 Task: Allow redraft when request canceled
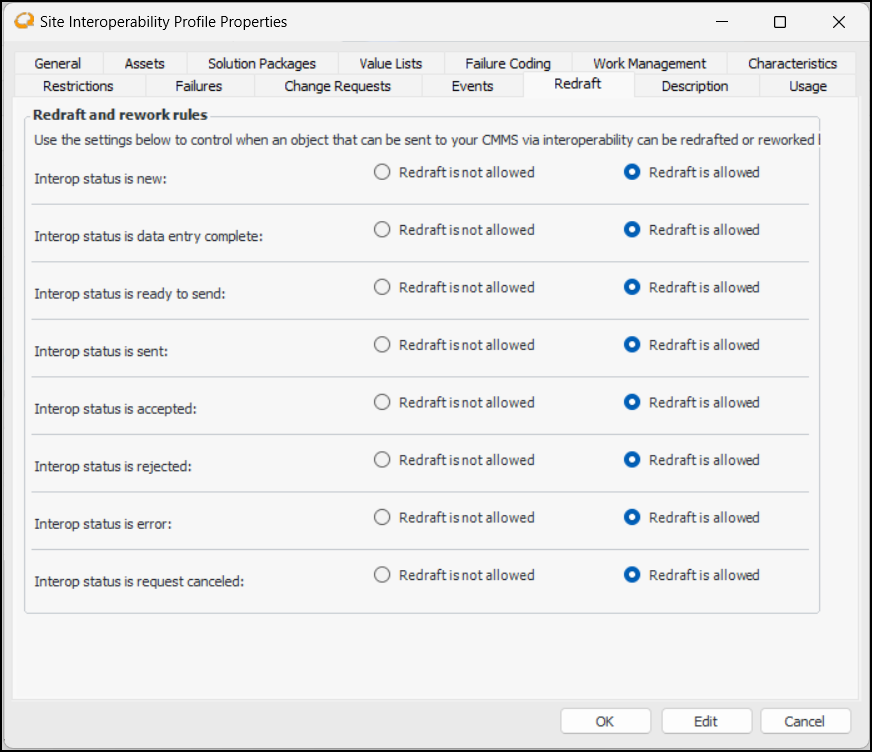(632, 575)
